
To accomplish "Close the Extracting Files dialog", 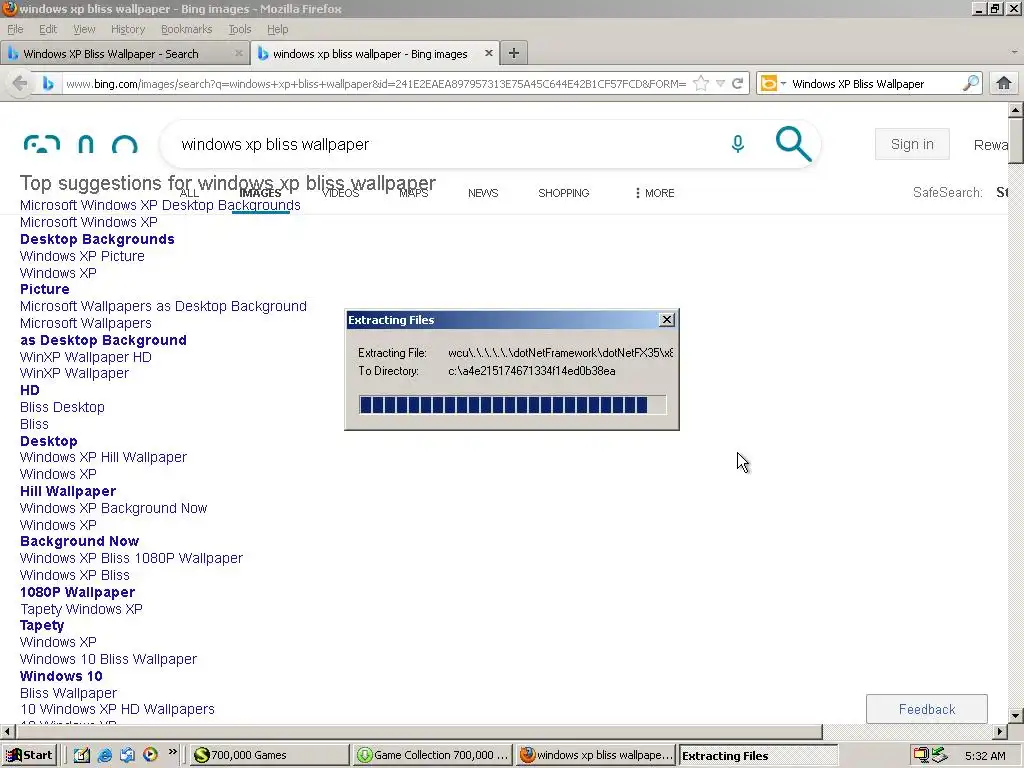I will tap(666, 319).
